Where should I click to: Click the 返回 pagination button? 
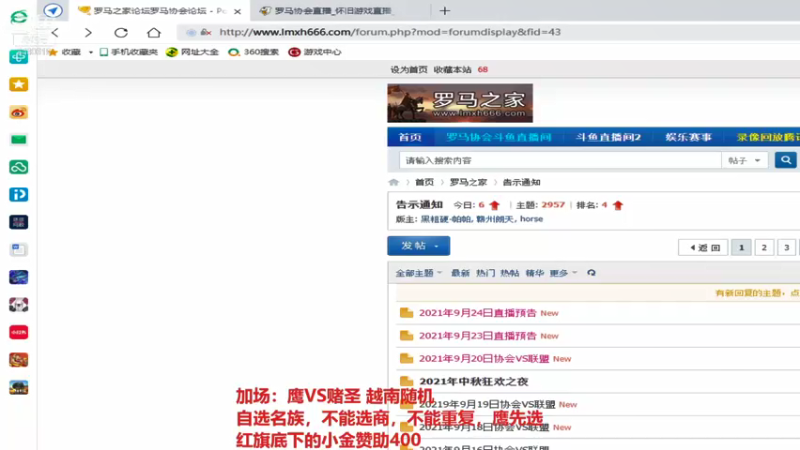coord(703,247)
